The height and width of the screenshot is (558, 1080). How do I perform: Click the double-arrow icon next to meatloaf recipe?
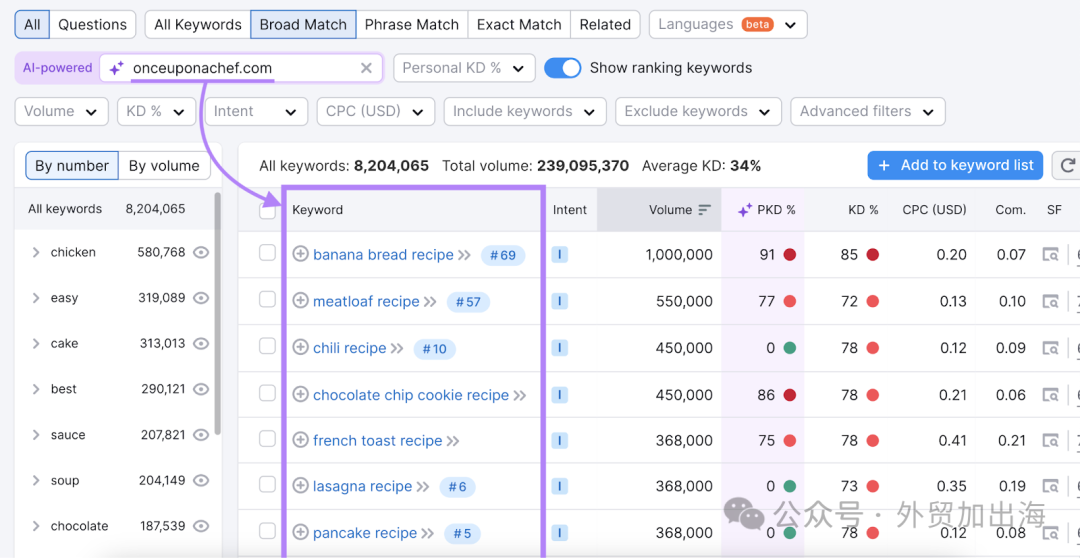430,302
